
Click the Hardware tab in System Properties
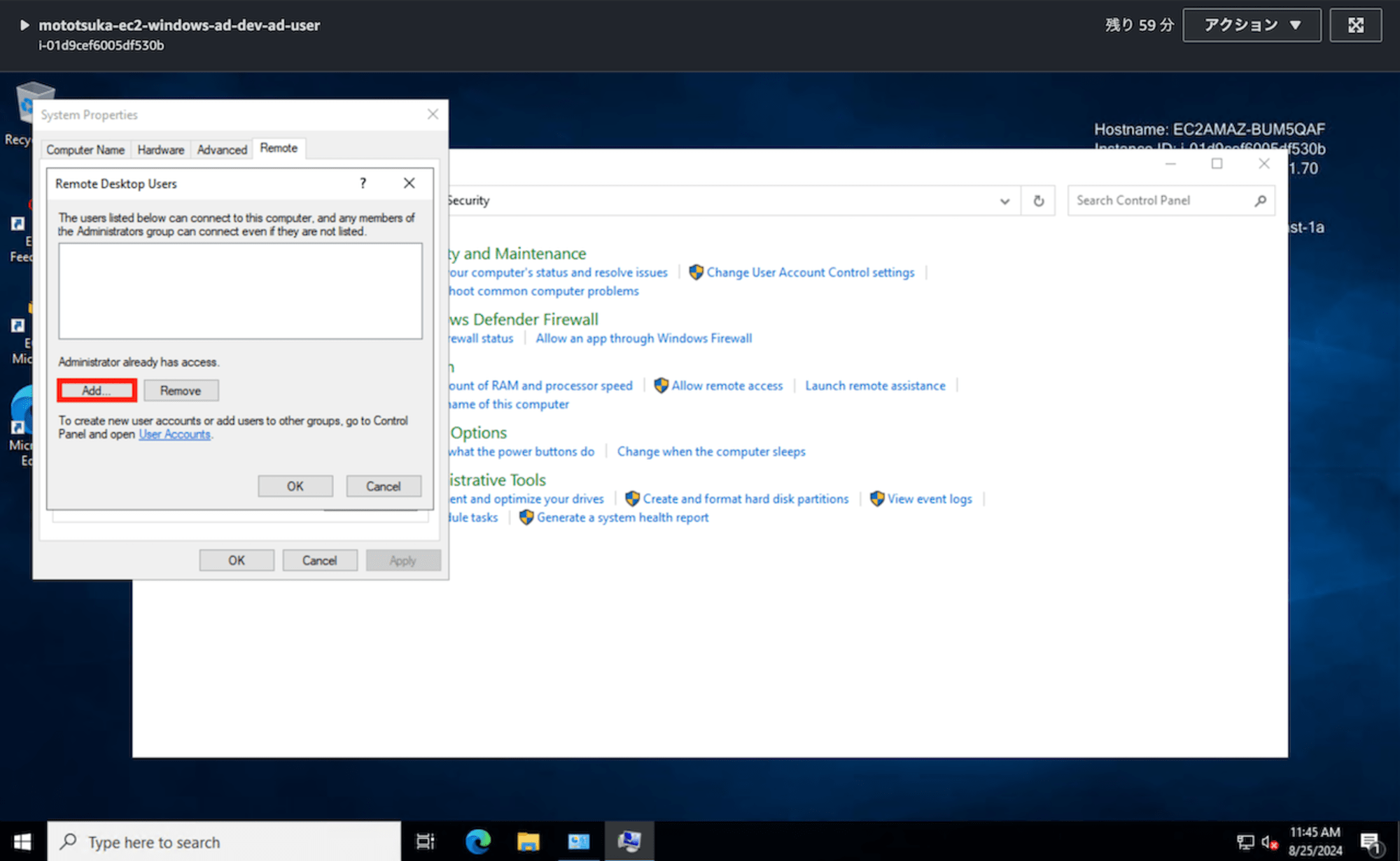coord(160,148)
